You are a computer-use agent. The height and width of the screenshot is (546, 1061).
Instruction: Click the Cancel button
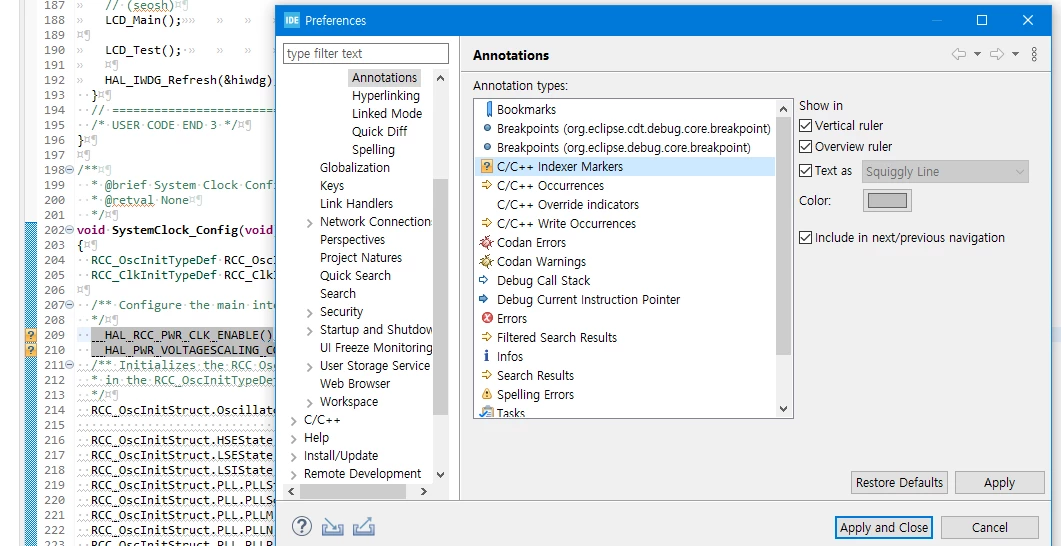tap(989, 528)
